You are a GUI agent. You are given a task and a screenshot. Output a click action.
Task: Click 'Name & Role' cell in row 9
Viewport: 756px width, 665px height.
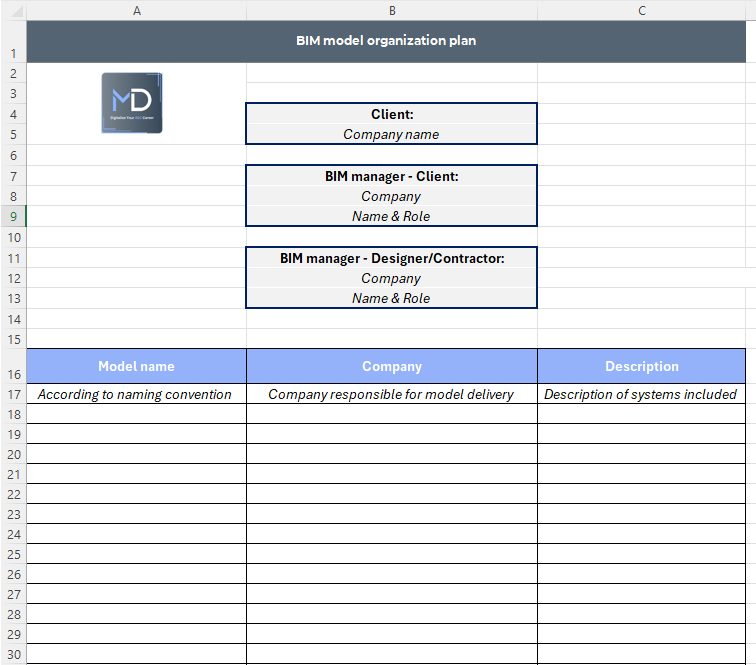(392, 216)
